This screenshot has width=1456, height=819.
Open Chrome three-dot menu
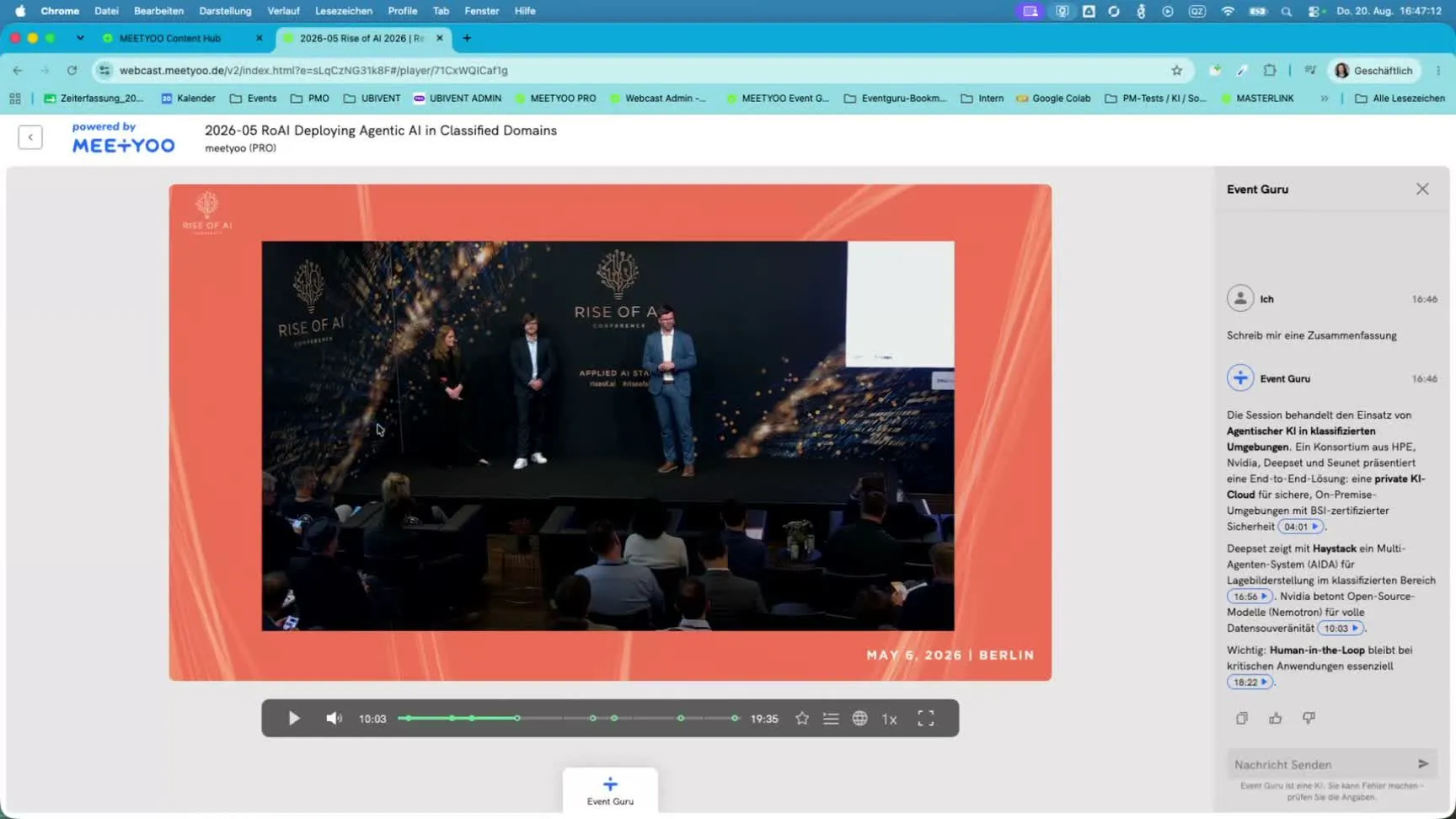pyautogui.click(x=1438, y=71)
